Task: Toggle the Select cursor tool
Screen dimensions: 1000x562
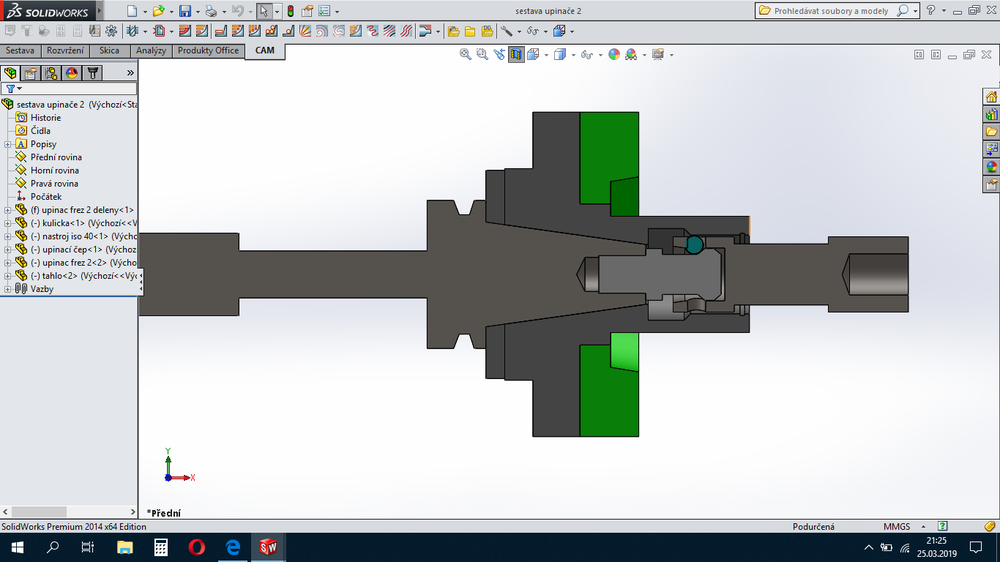Action: click(263, 11)
